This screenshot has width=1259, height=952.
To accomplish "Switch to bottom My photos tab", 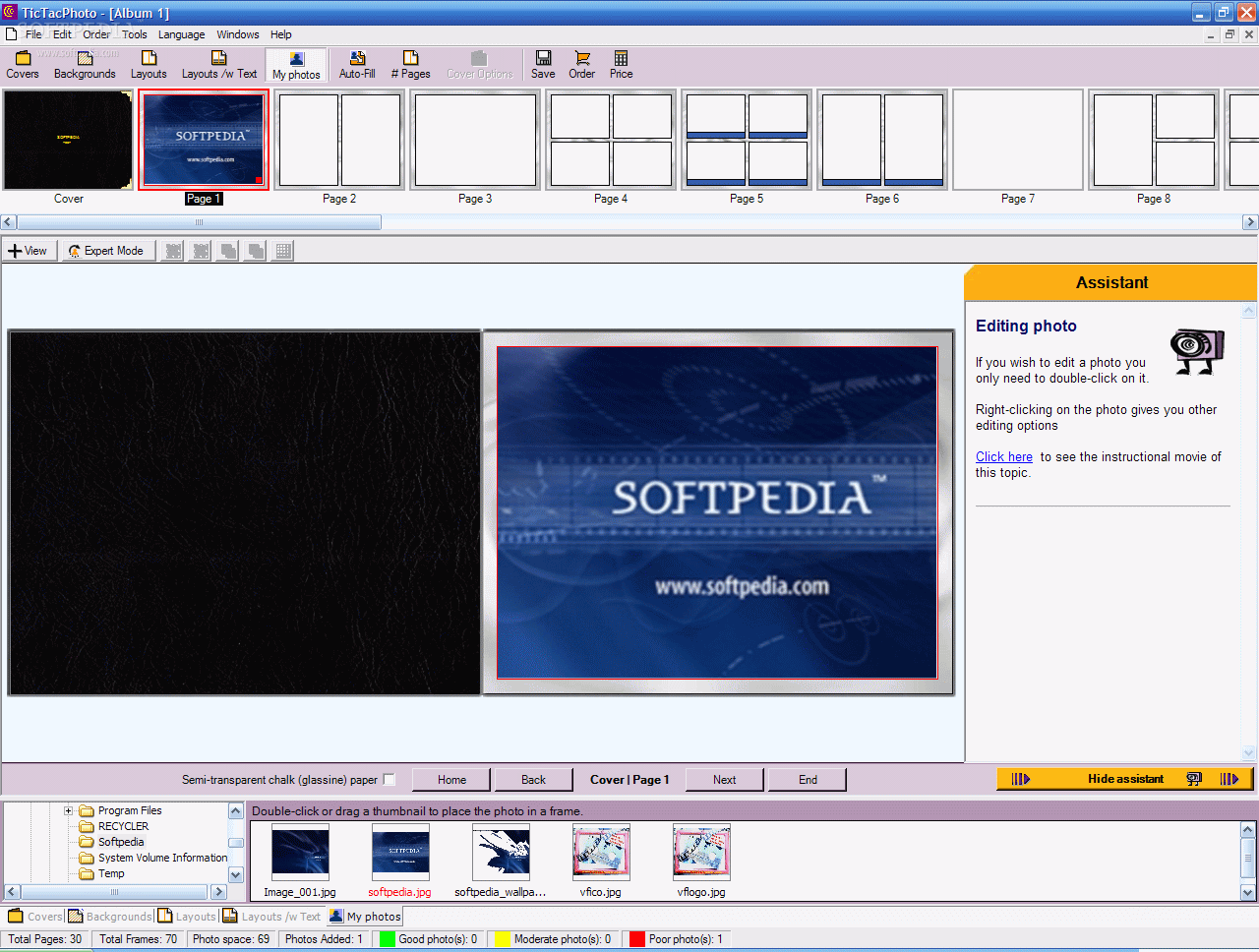I will [365, 917].
